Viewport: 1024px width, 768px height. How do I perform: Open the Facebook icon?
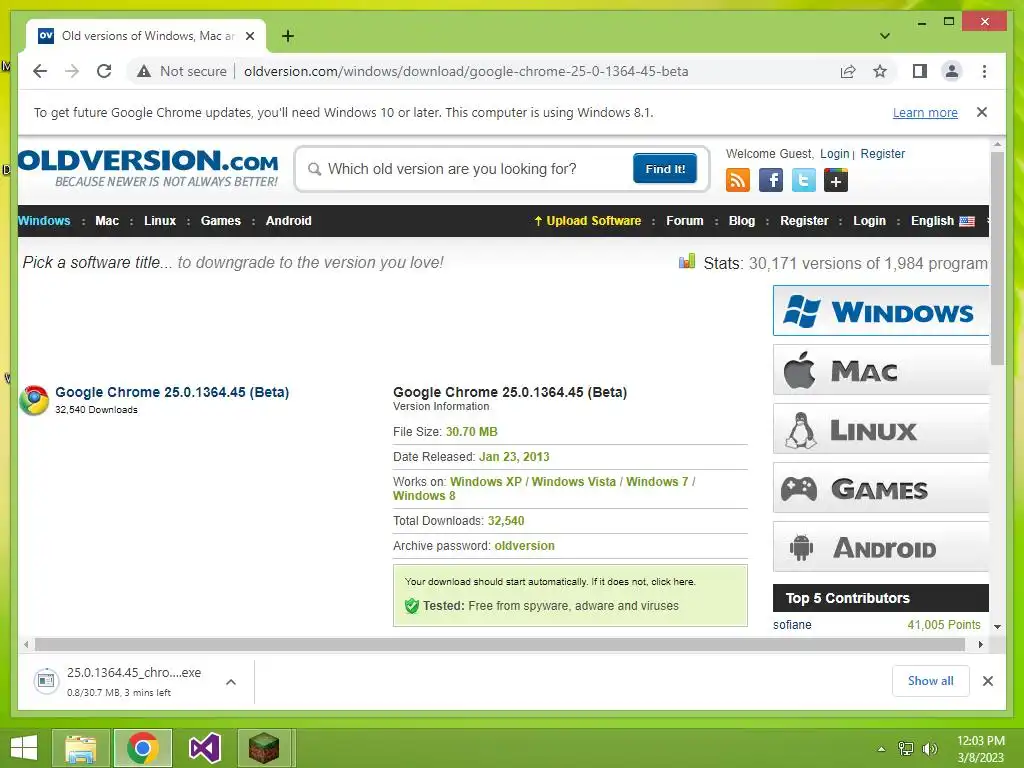771,180
